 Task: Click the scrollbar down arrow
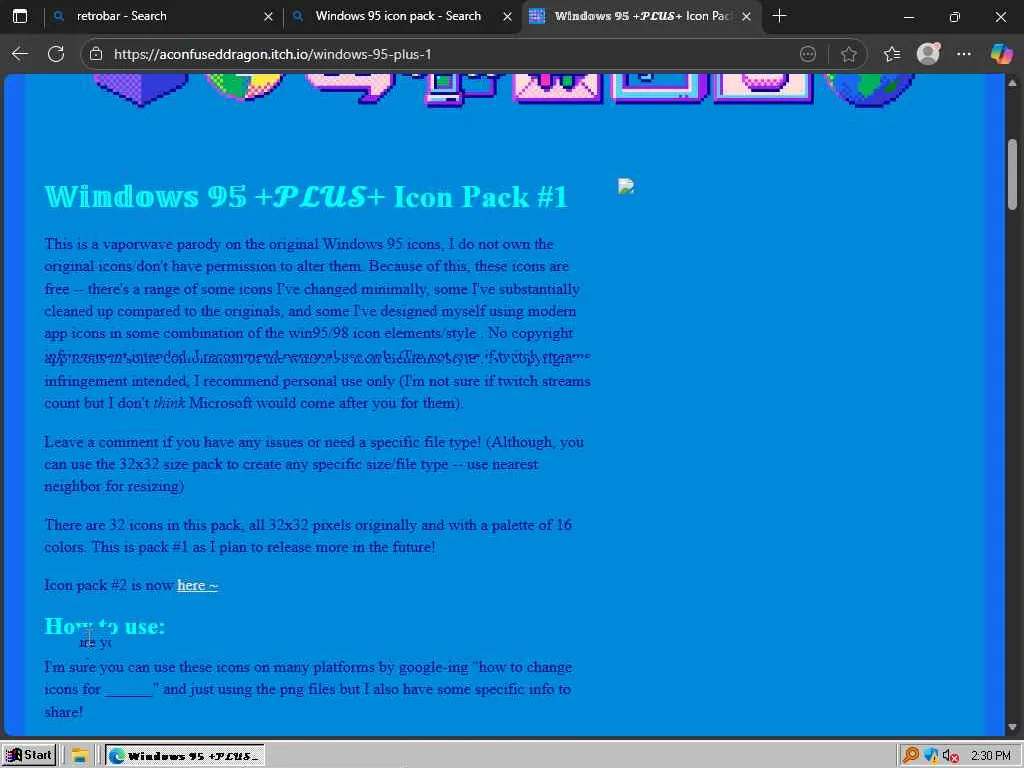[x=1012, y=726]
